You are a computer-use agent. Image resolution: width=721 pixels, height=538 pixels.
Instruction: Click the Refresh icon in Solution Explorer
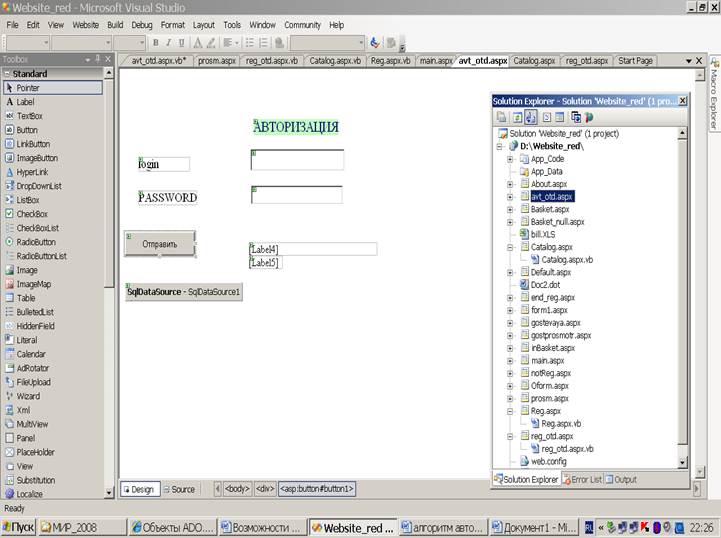coord(517,118)
